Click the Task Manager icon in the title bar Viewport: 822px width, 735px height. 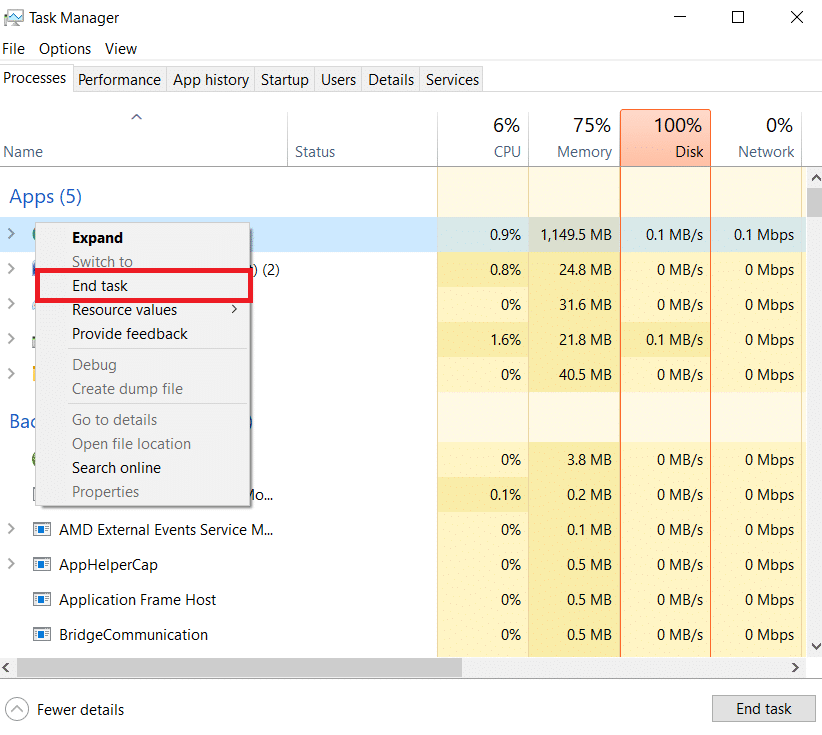click(16, 17)
